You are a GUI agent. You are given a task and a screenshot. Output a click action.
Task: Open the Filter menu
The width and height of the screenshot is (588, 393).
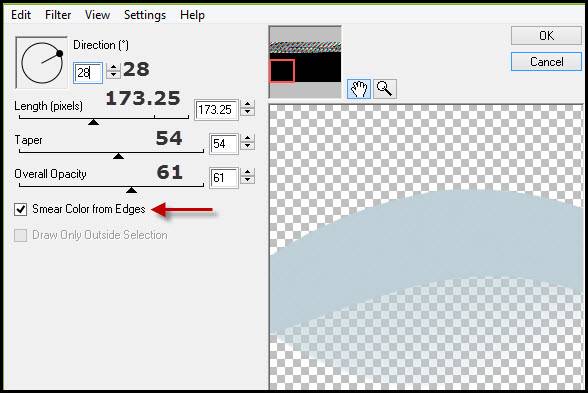[x=58, y=15]
